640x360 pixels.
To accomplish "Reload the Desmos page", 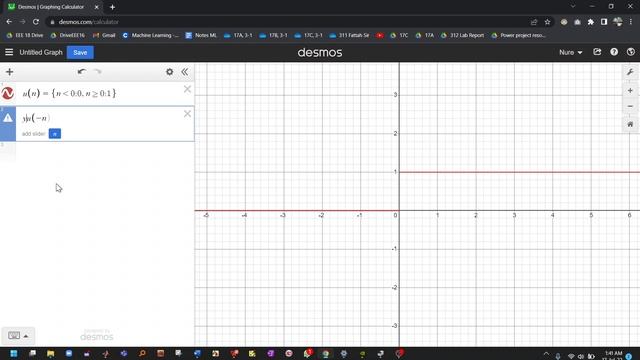I will pos(36,22).
